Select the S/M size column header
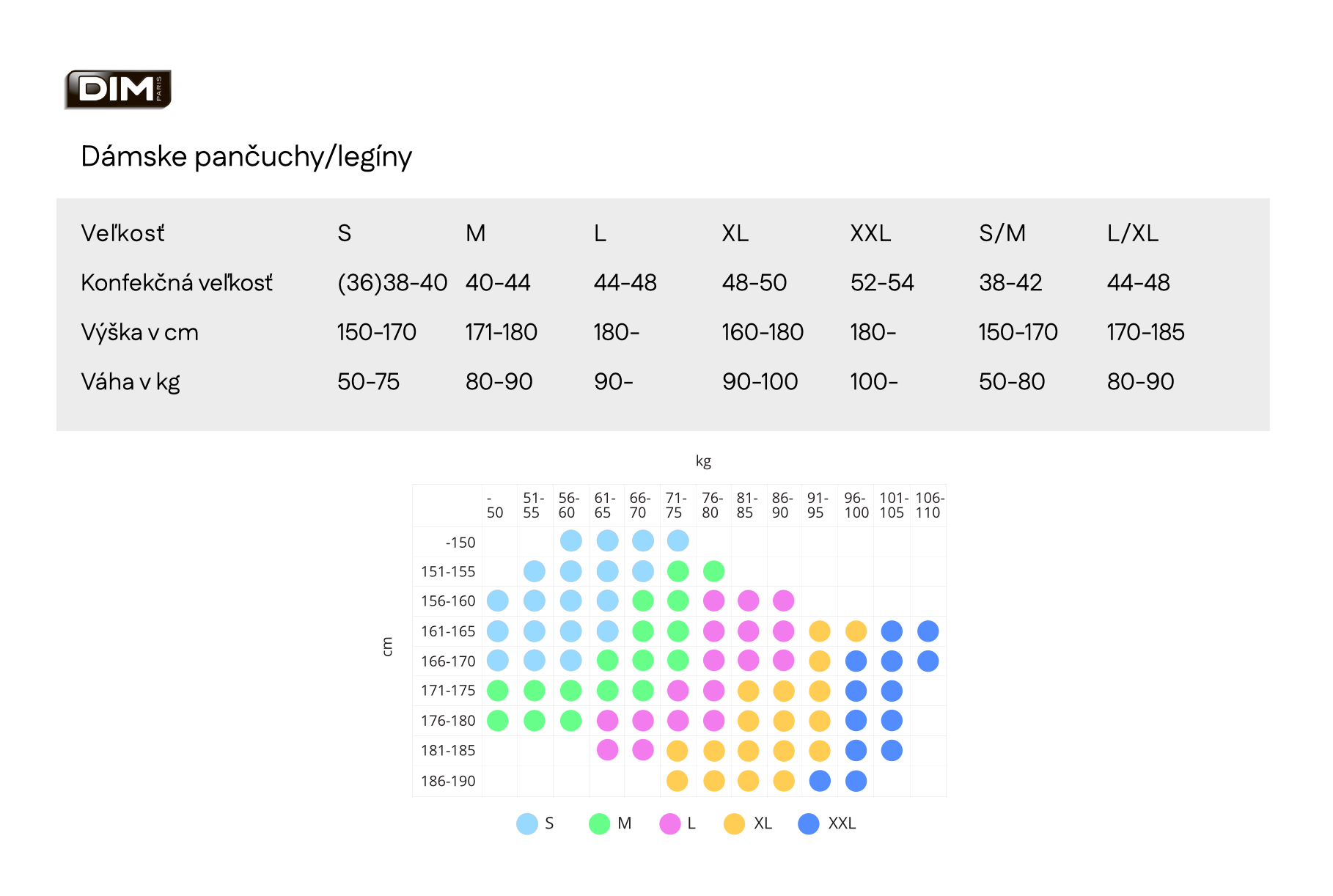Screen dimensions: 1333x896 click(x=1002, y=233)
